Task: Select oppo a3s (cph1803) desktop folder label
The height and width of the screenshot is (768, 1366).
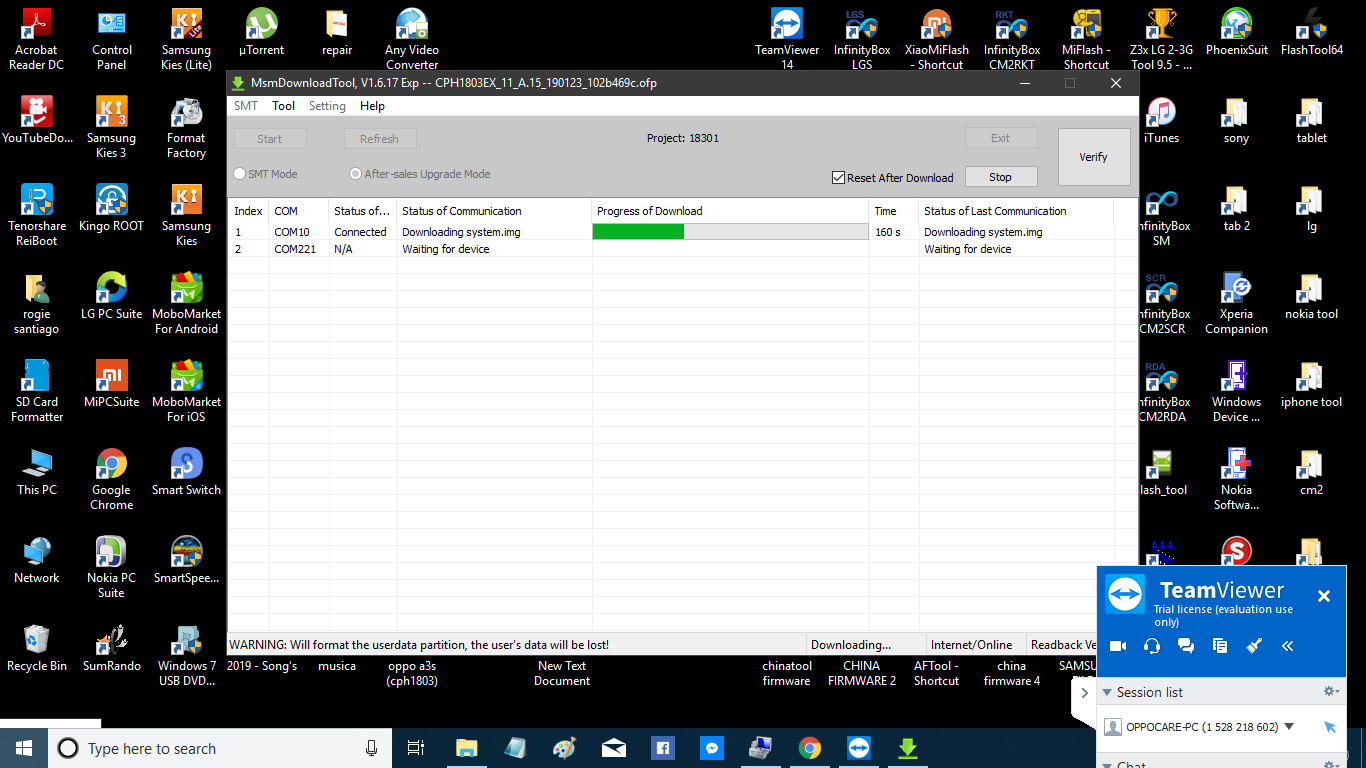Action: (x=412, y=673)
